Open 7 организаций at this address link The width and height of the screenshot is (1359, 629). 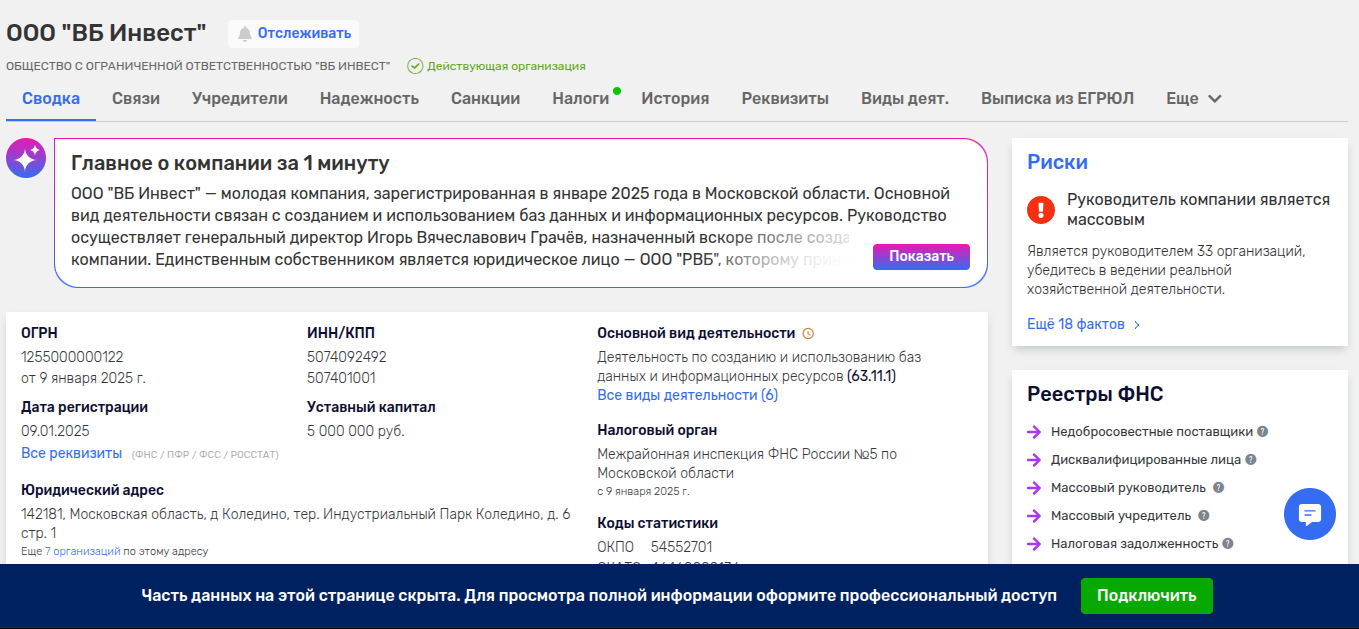click(83, 551)
